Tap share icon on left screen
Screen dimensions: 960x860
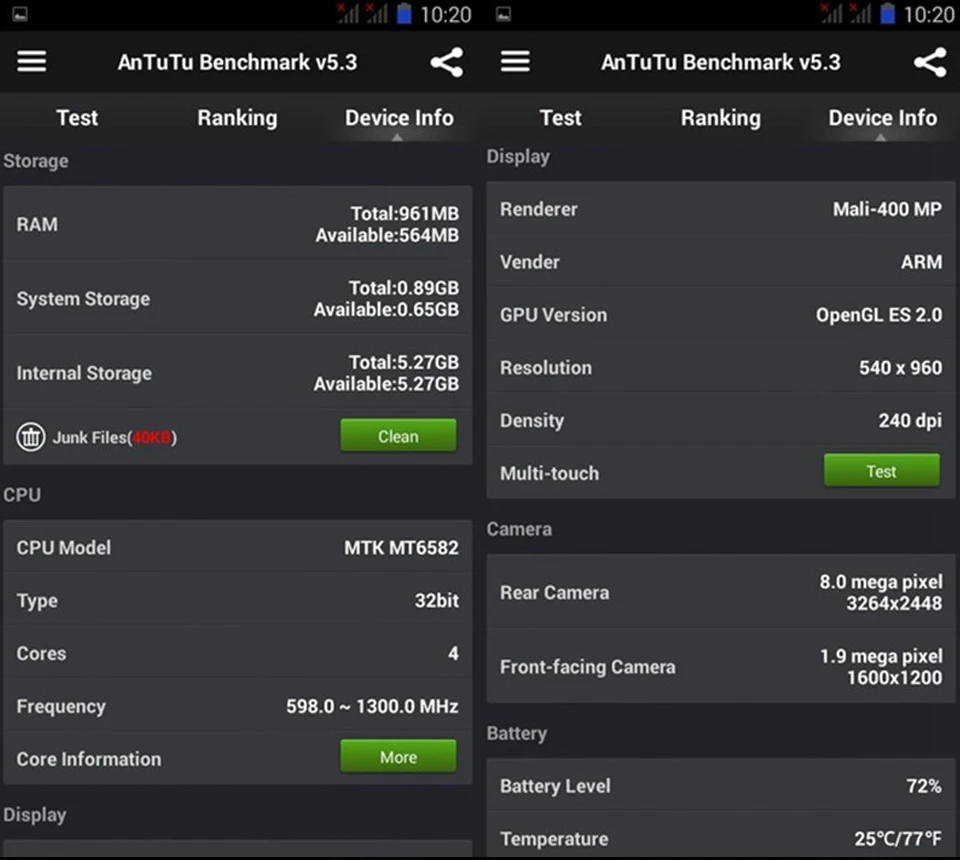coord(446,62)
